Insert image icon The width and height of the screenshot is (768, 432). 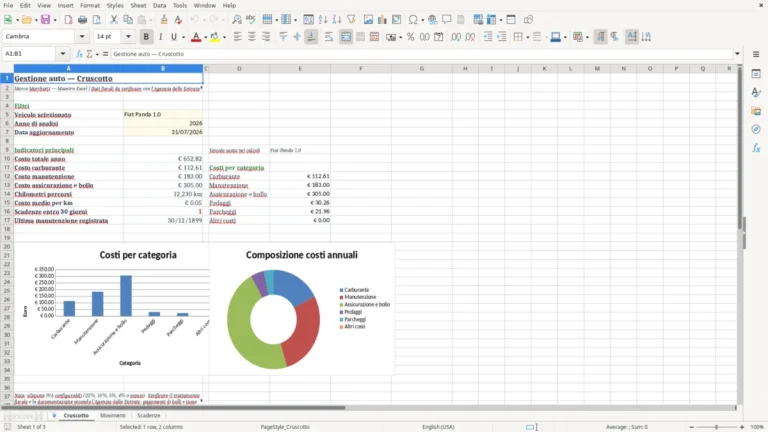368,20
